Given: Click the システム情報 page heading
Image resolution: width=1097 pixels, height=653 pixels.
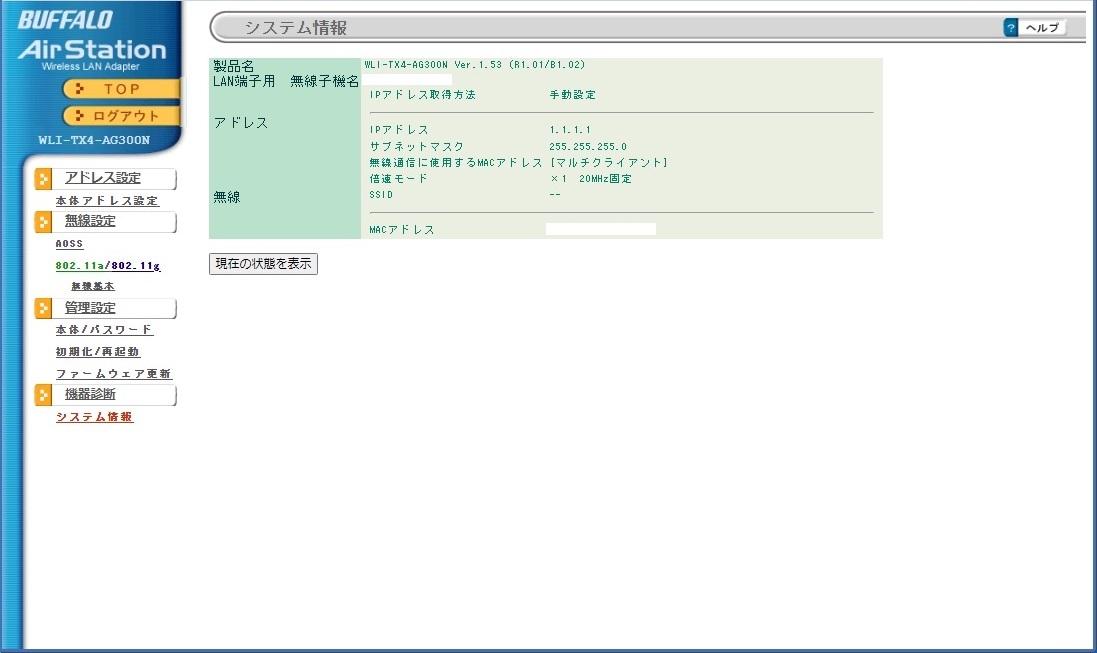Looking at the screenshot, I should 295,28.
